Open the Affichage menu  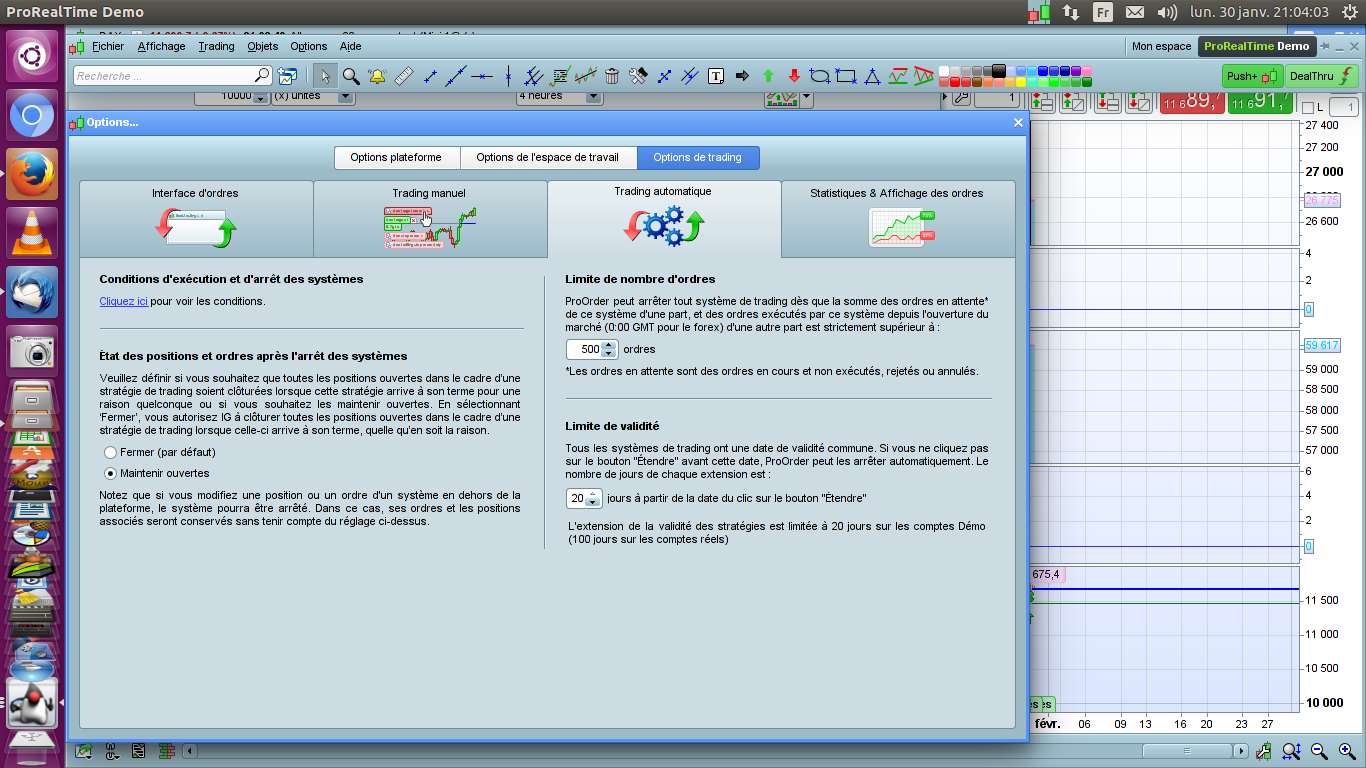pyautogui.click(x=161, y=46)
